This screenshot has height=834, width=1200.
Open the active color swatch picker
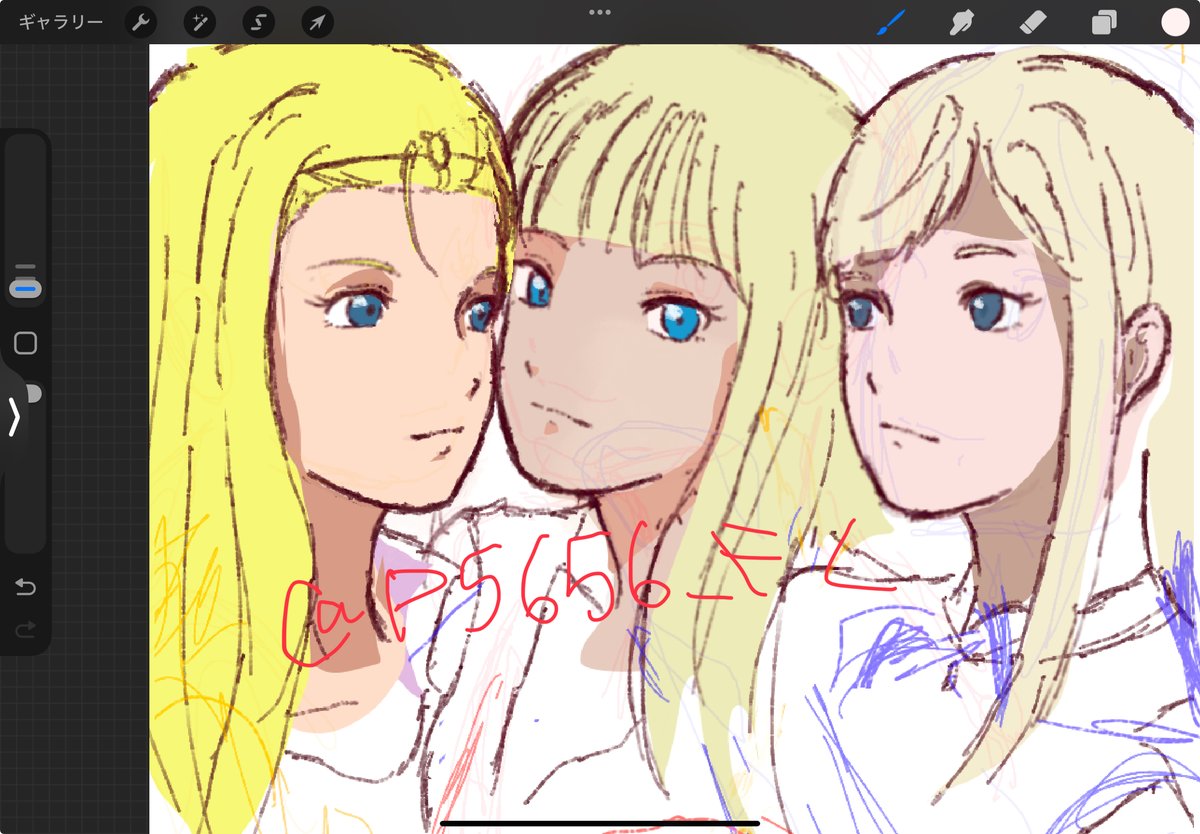(1175, 22)
